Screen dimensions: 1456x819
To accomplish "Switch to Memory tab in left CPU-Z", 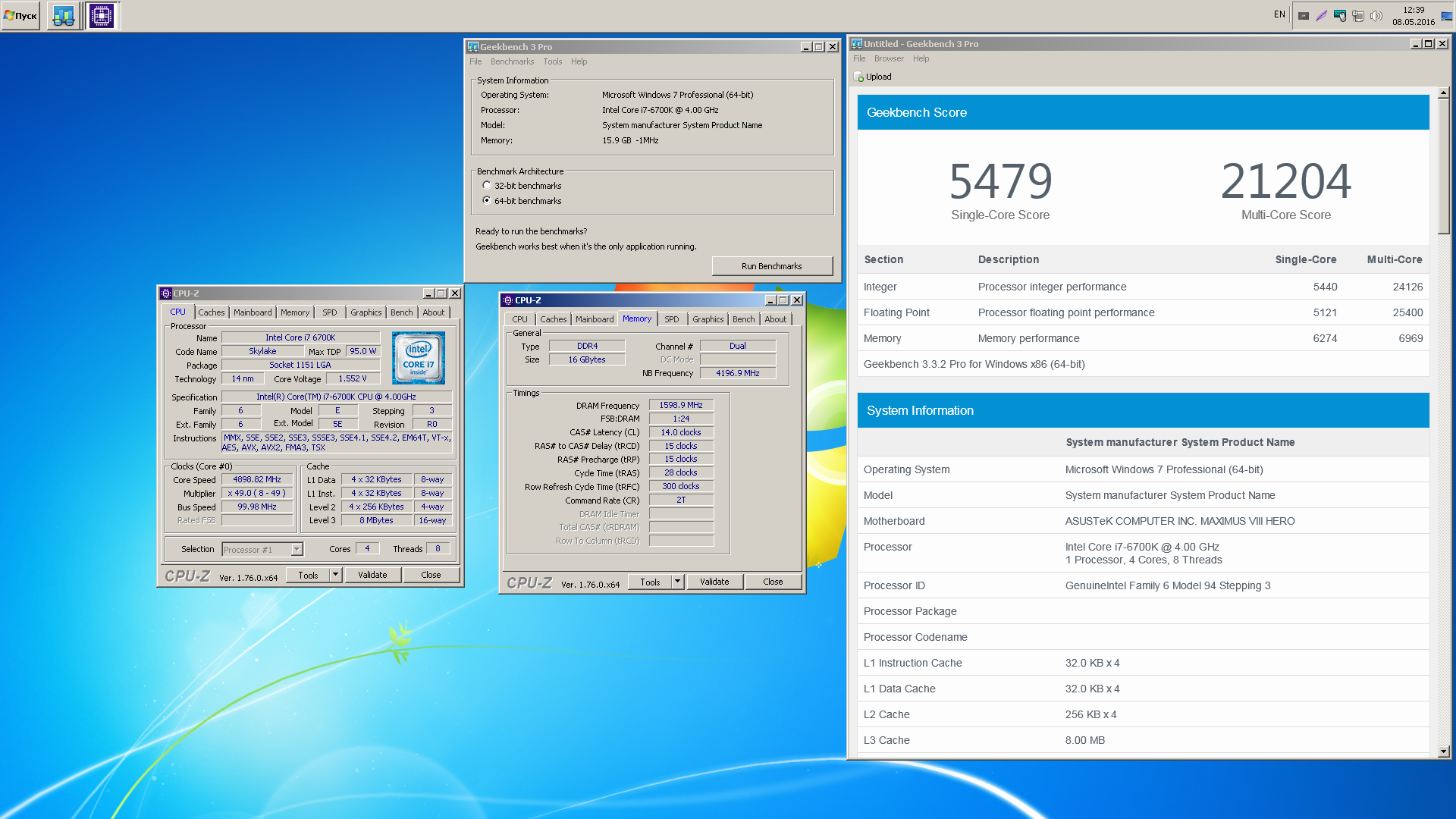I will tap(295, 312).
